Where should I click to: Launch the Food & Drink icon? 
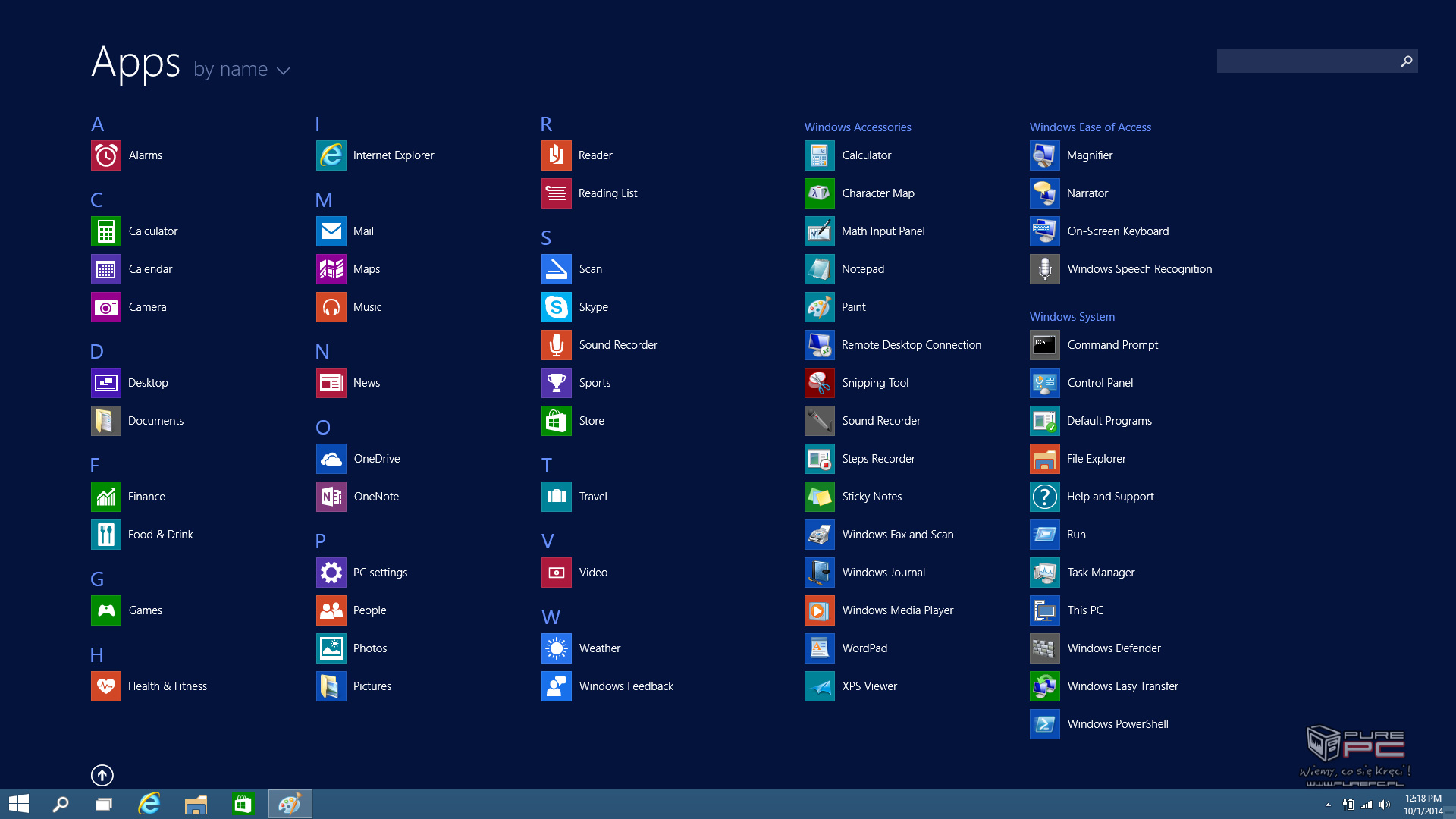click(x=106, y=535)
